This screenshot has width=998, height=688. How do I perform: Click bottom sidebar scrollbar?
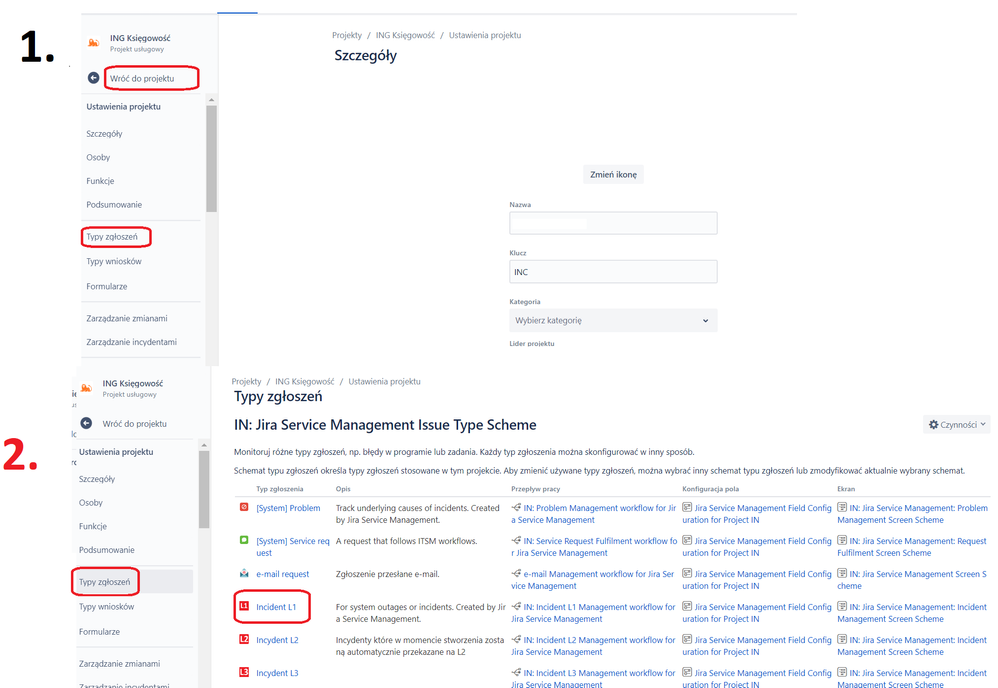pyautogui.click(x=204, y=489)
